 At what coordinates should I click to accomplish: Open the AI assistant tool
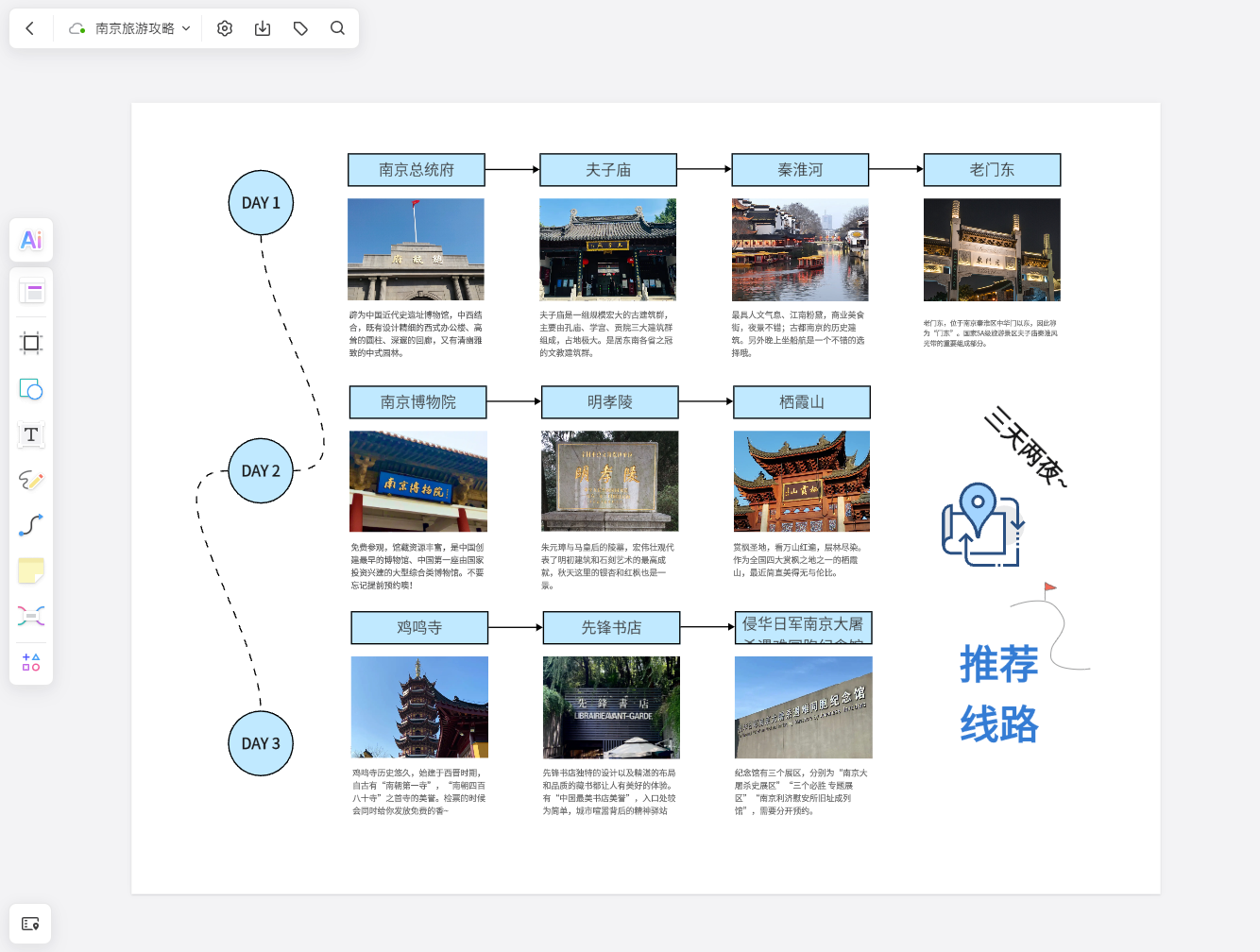tap(31, 240)
